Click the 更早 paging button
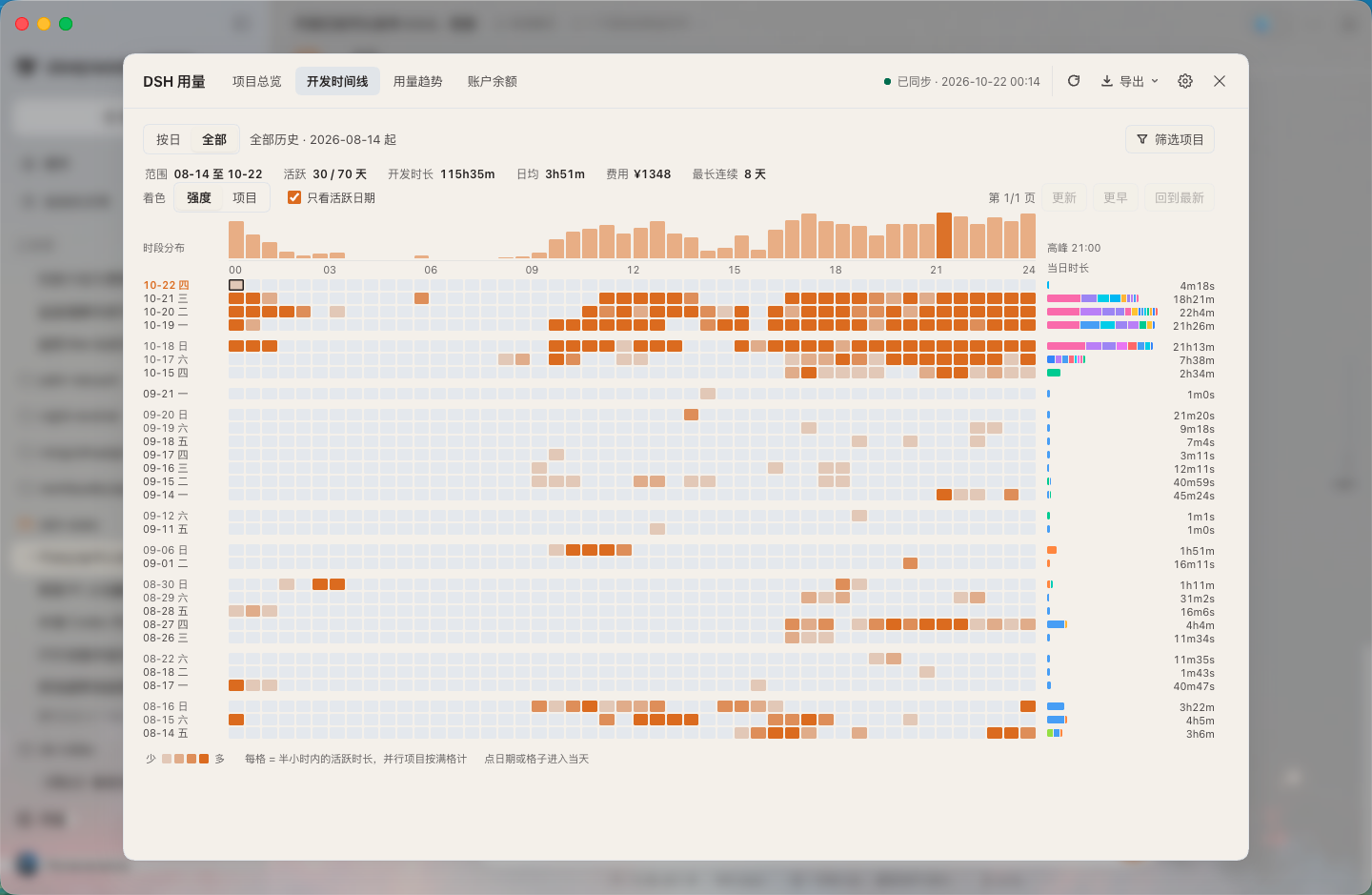1372x895 pixels. point(1116,197)
